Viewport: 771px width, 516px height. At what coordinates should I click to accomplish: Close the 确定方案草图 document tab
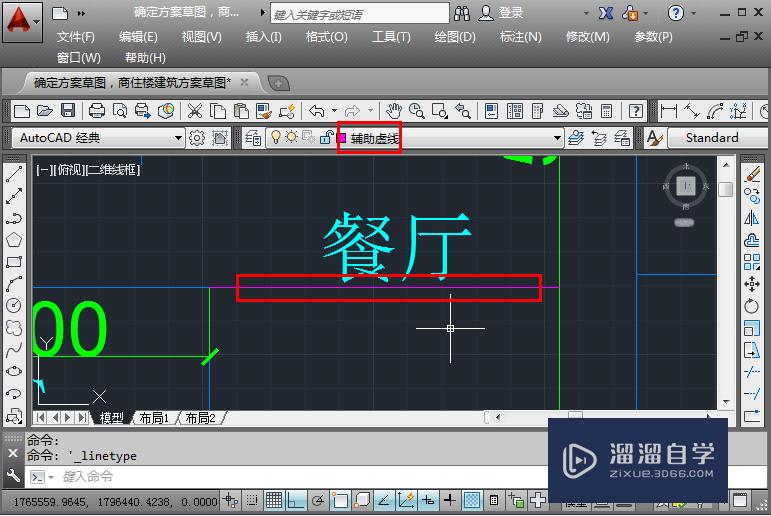(244, 82)
